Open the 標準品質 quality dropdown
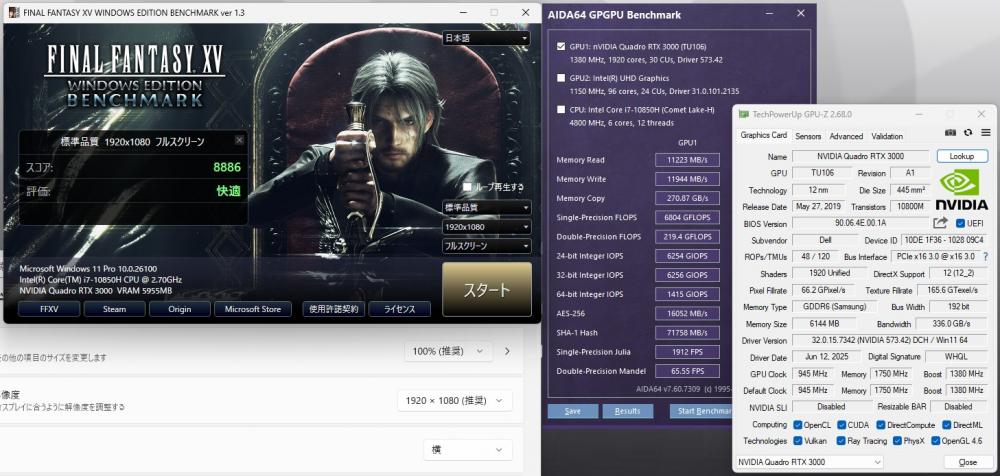Viewport: 1000px width, 476px height. coord(486,207)
